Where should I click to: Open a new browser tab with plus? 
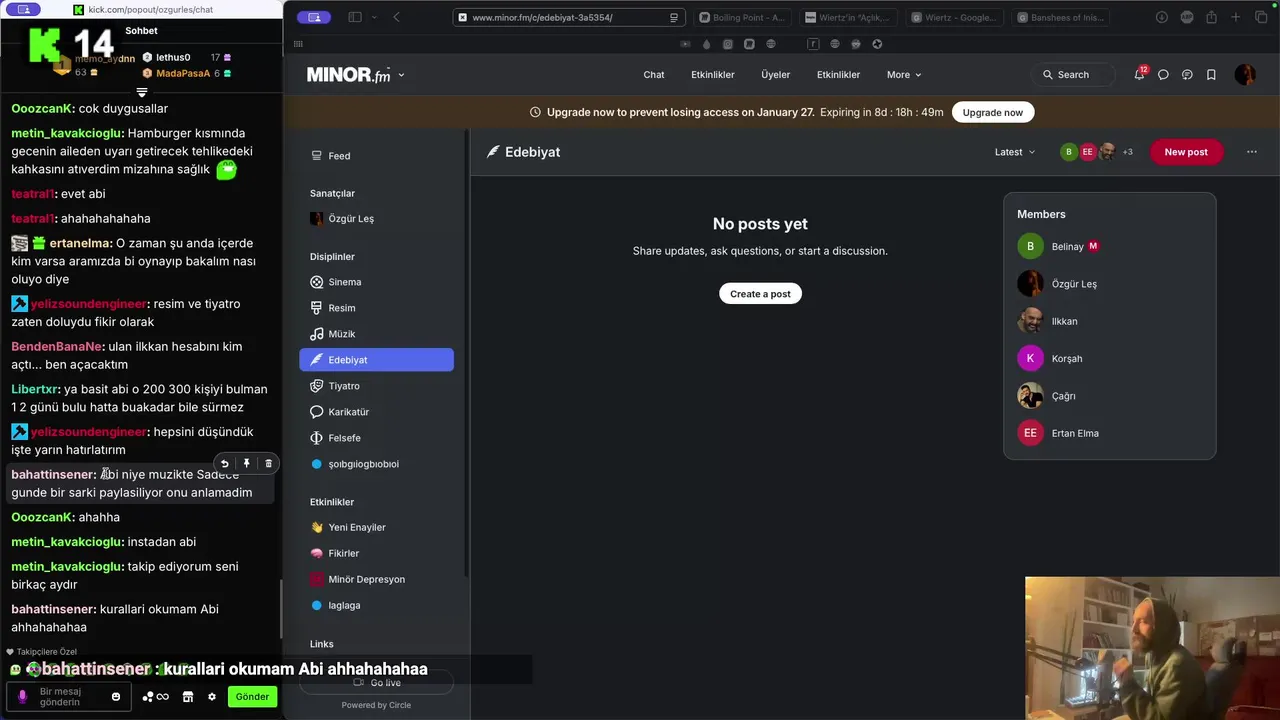pos(1236,17)
